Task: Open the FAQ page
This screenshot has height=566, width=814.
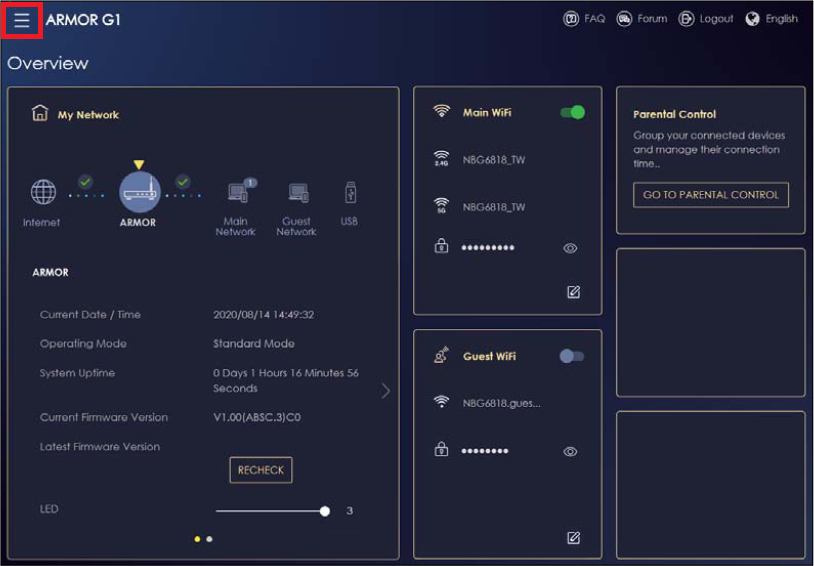Action: (584, 19)
